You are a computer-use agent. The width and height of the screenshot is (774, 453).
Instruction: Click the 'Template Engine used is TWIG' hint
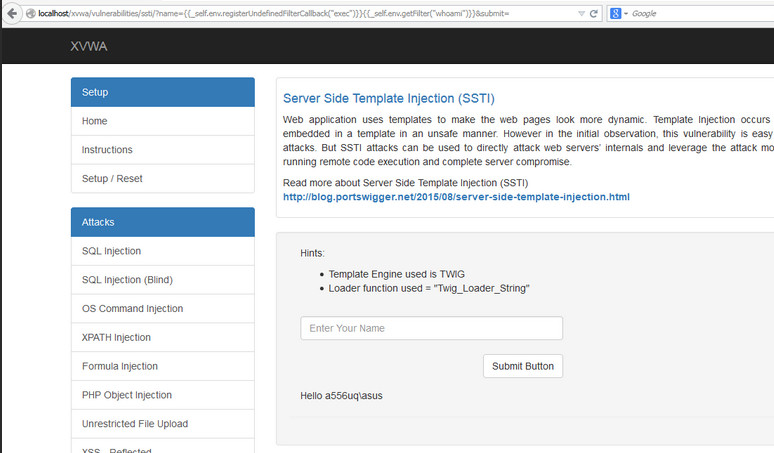pos(397,274)
